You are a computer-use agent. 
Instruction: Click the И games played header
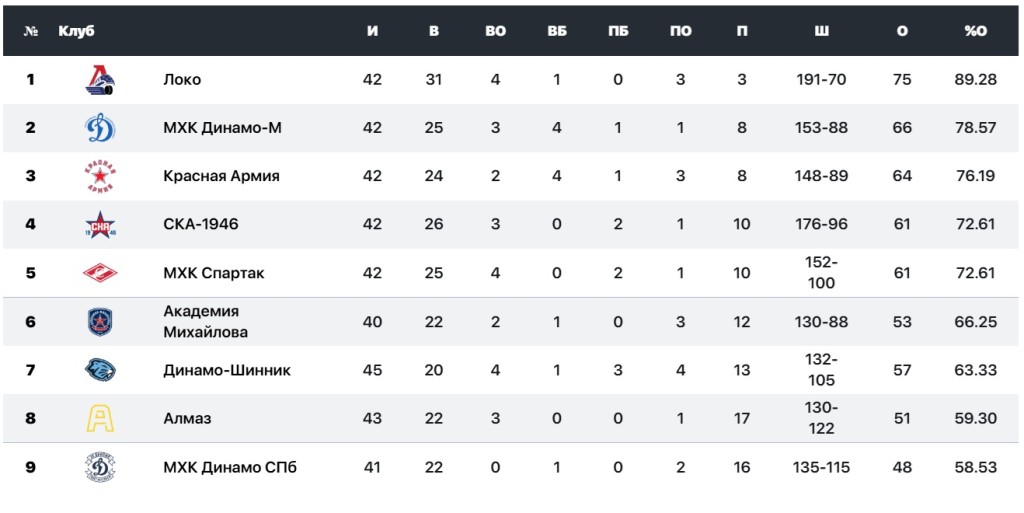tap(372, 31)
